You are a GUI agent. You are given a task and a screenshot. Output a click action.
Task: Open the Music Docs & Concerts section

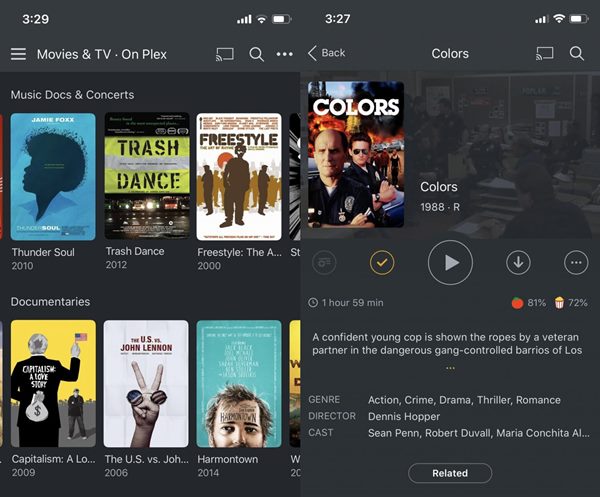point(72,95)
